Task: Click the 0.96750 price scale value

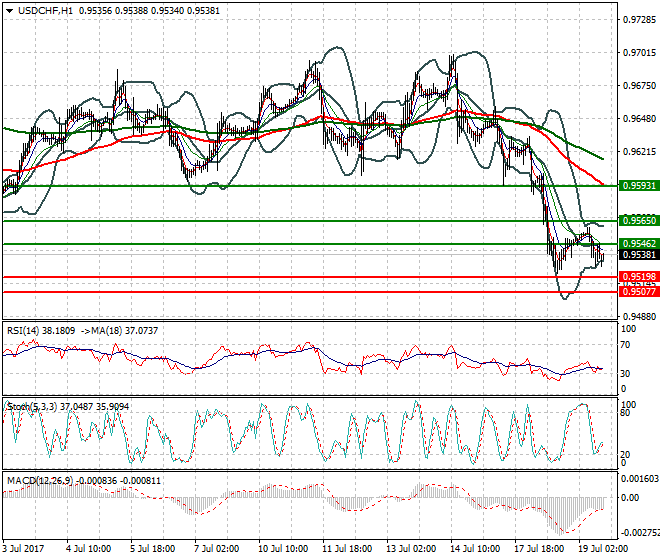Action: pyautogui.click(x=639, y=85)
